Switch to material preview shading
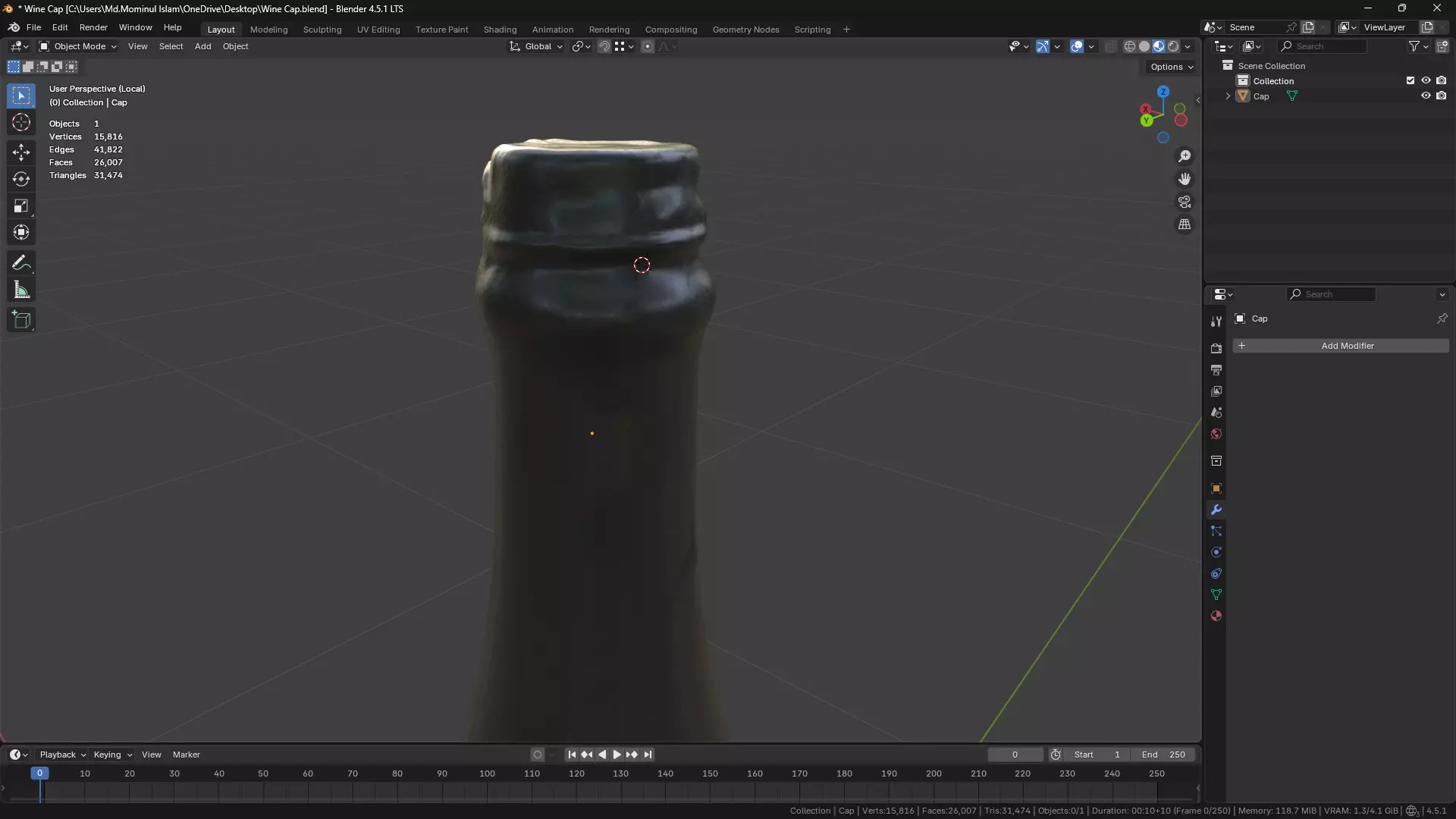Image resolution: width=1456 pixels, height=819 pixels. point(1159,46)
